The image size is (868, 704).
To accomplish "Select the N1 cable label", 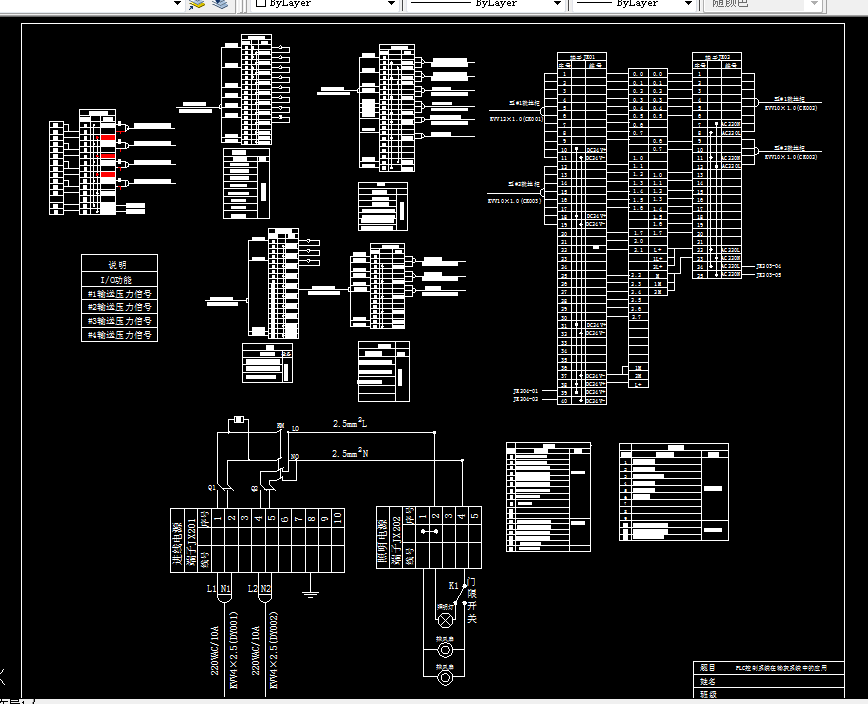I will click(225, 588).
